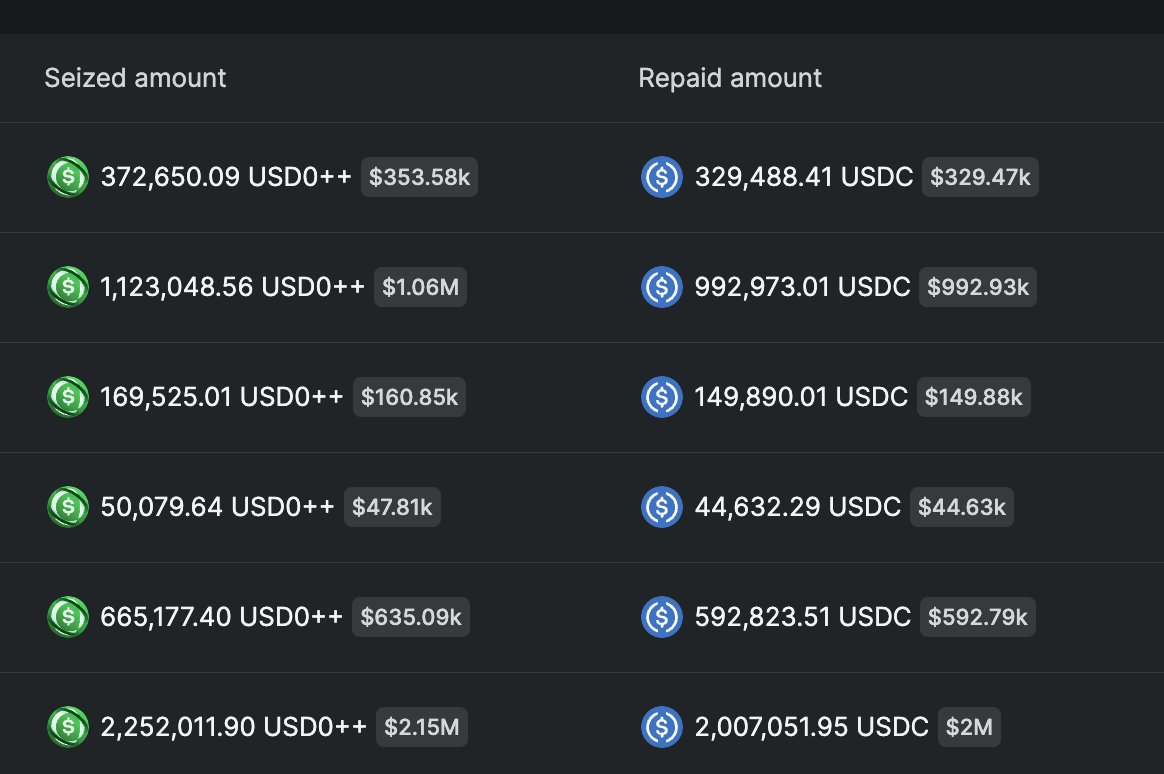Screen dimensions: 1164x774
Task: Select the 169,525.01 USD0++ amount
Action: coord(222,396)
